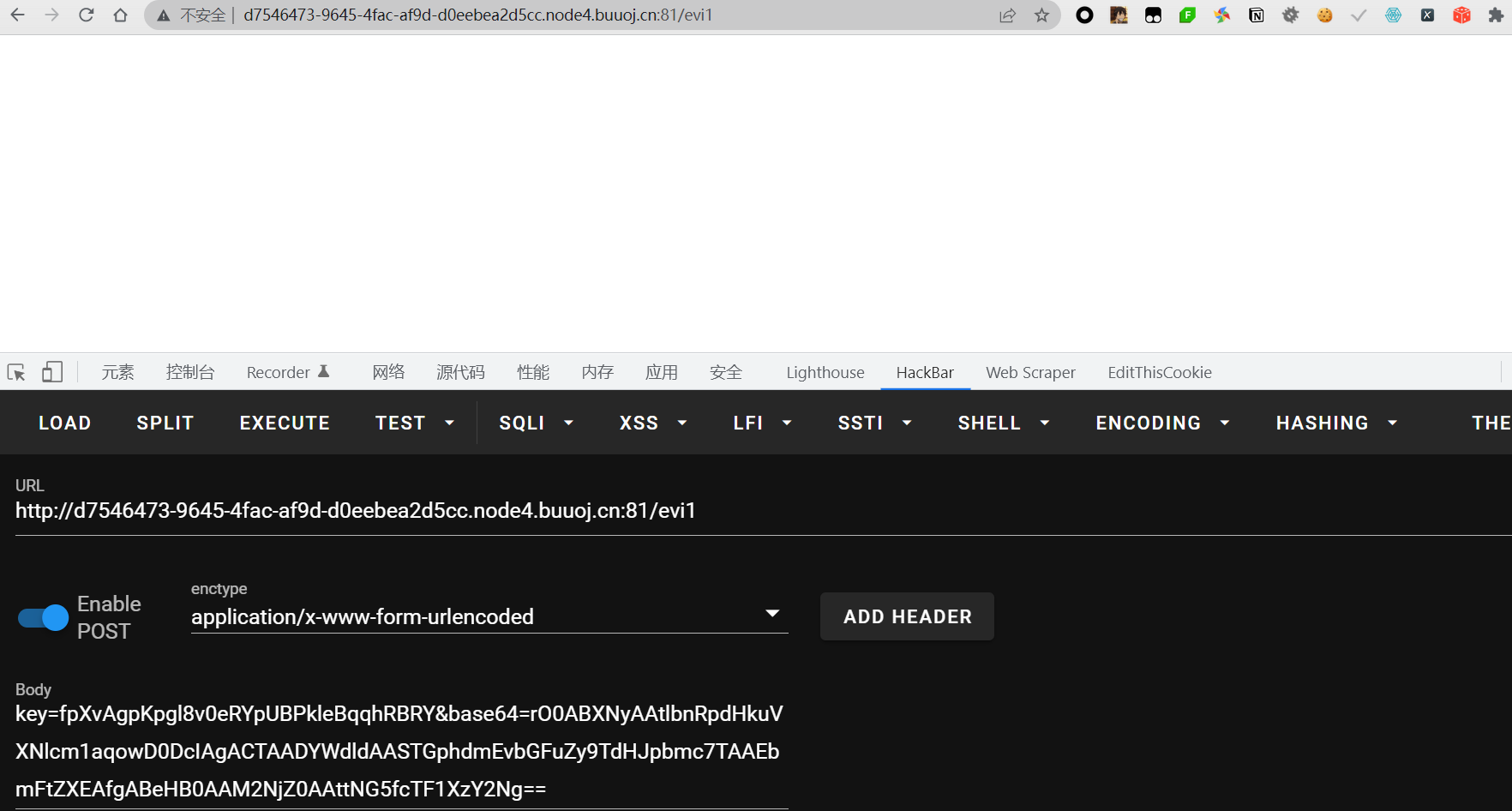Viewport: 1512px width, 811px height.
Task: Open the colorful pinwheel extension
Action: 1221,15
